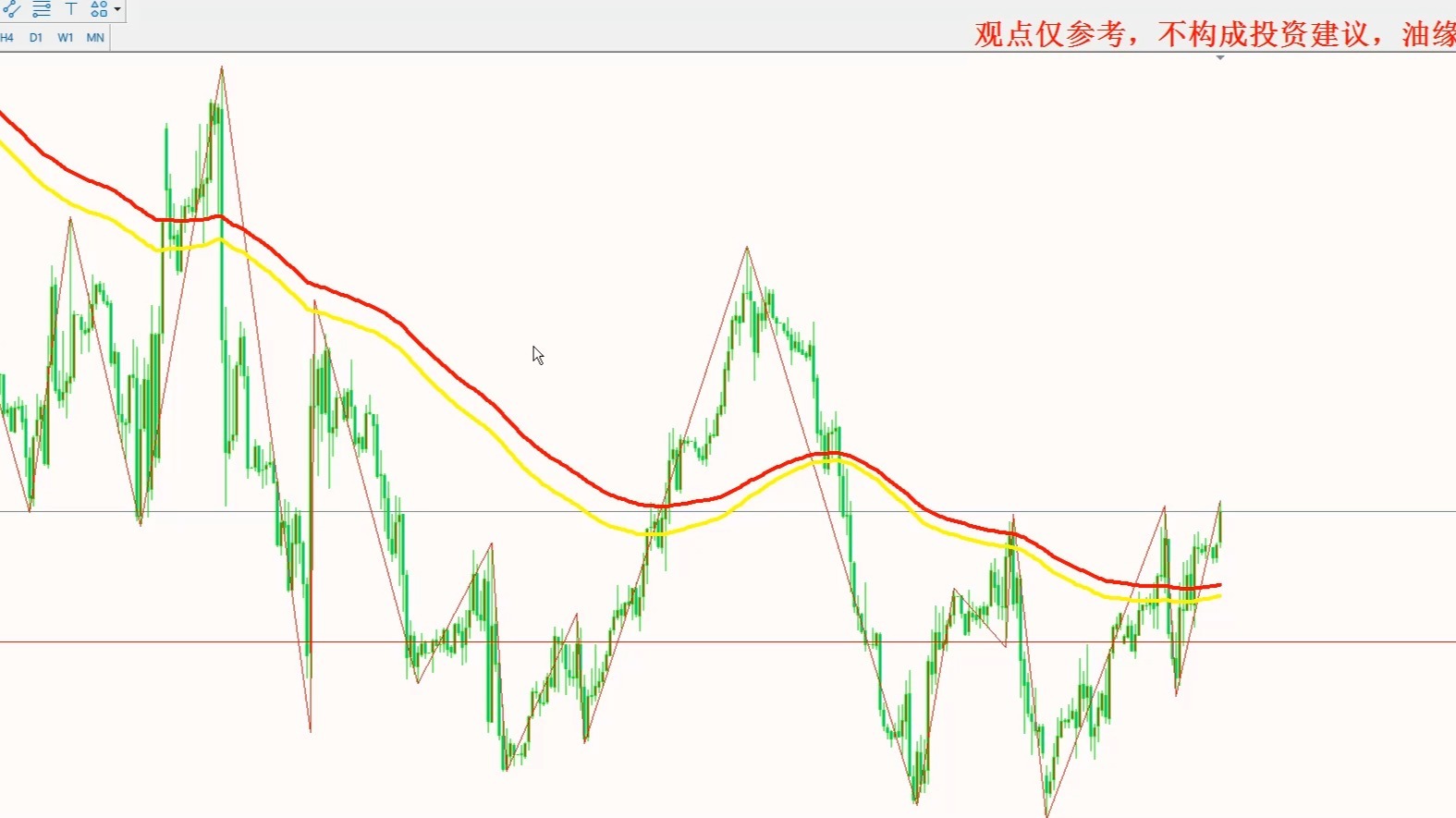This screenshot has height=818, width=1456.
Task: Click the red Chinese disclaimer text
Action: pos(1213,34)
